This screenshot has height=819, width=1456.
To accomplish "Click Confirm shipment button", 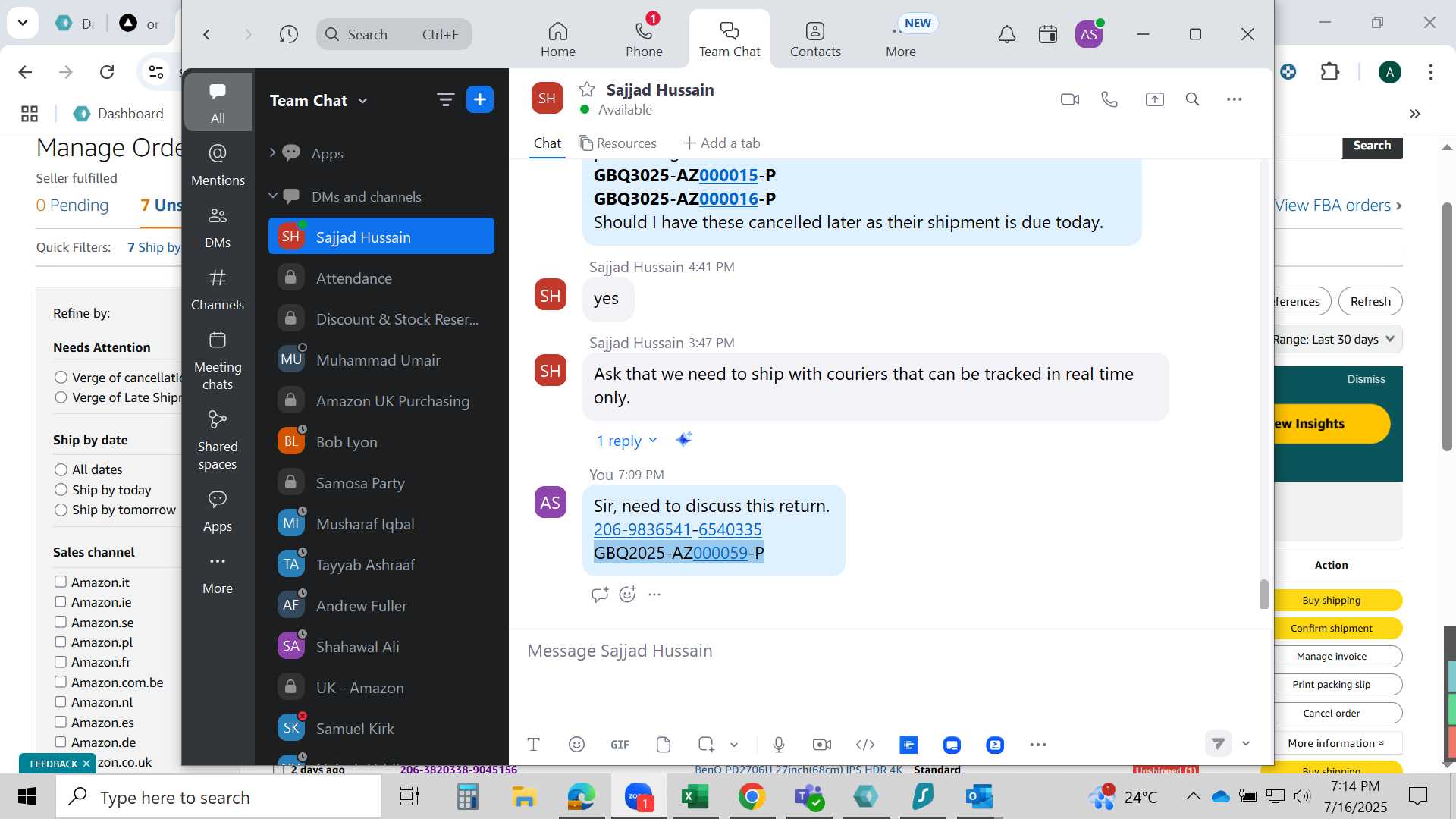I will pyautogui.click(x=1332, y=628).
